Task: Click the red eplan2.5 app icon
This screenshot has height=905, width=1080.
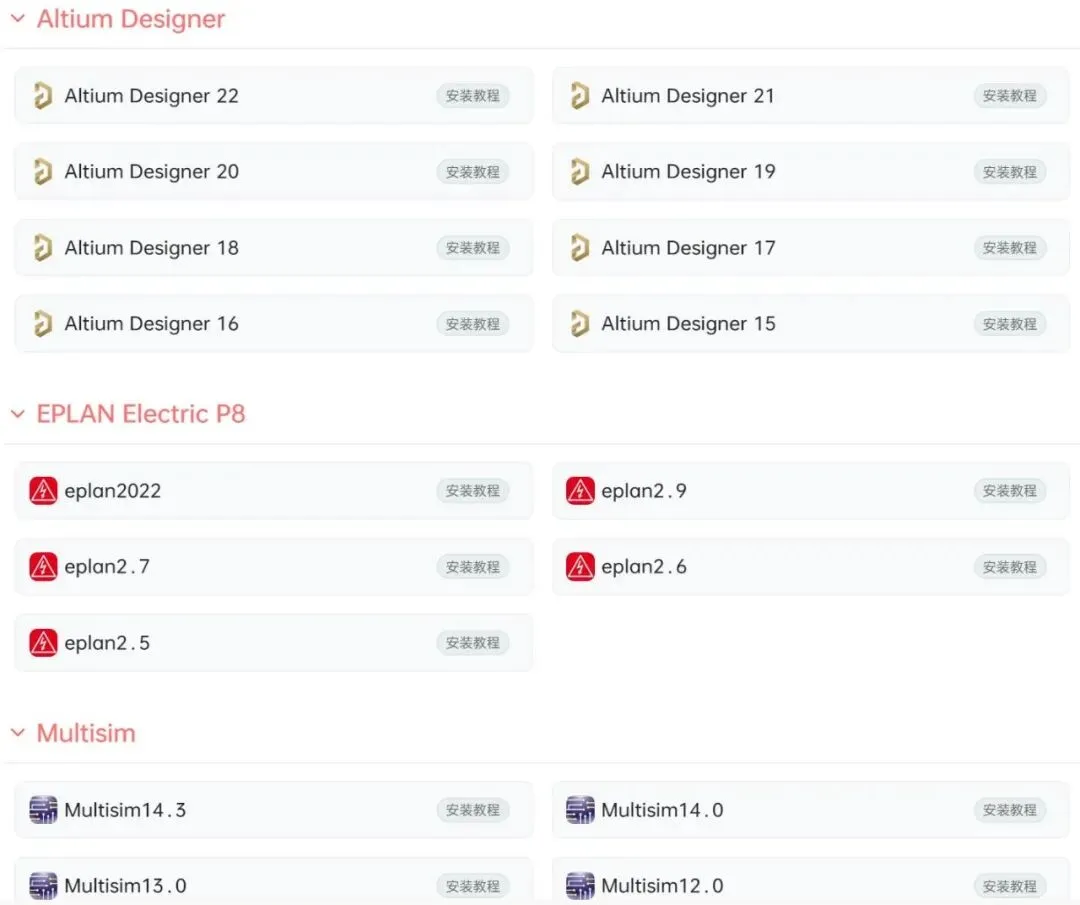Action: (x=43, y=643)
